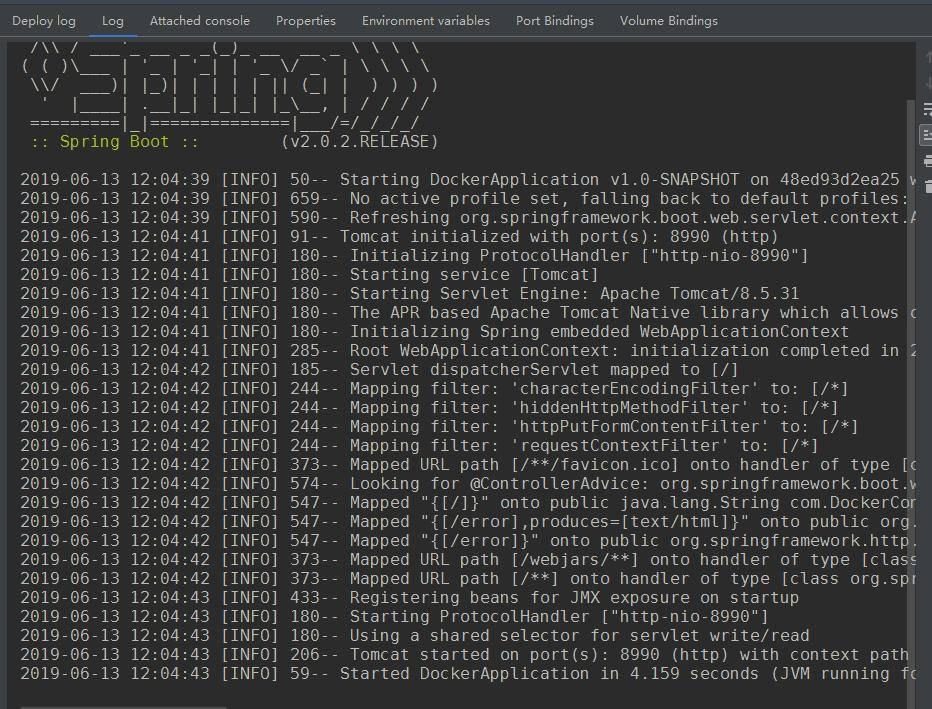The width and height of the screenshot is (932, 709).
Task: Click the 'Starting service [Tomcat]' log line
Action: (309, 275)
